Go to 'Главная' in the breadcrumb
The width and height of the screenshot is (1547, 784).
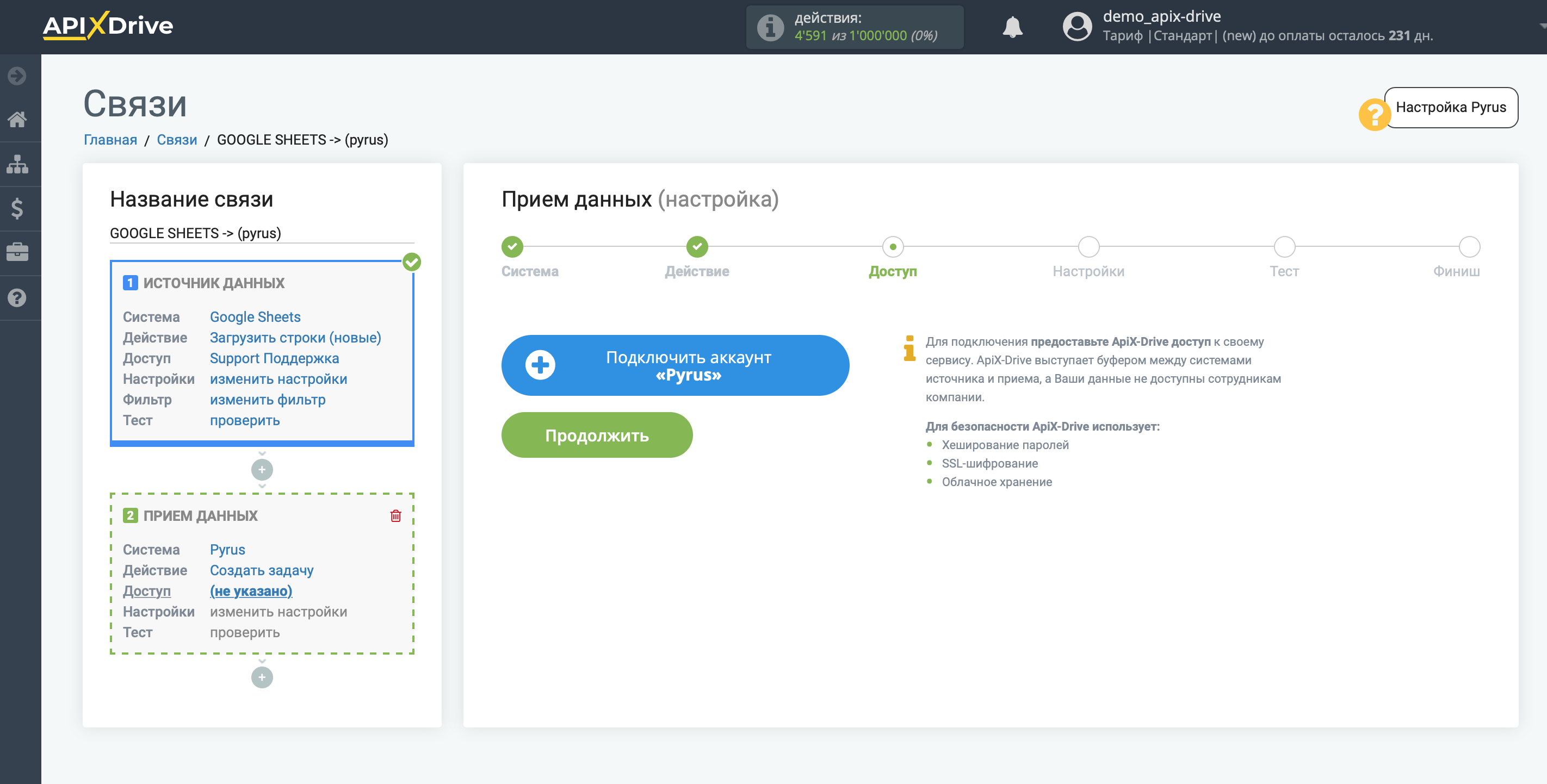tap(110, 139)
